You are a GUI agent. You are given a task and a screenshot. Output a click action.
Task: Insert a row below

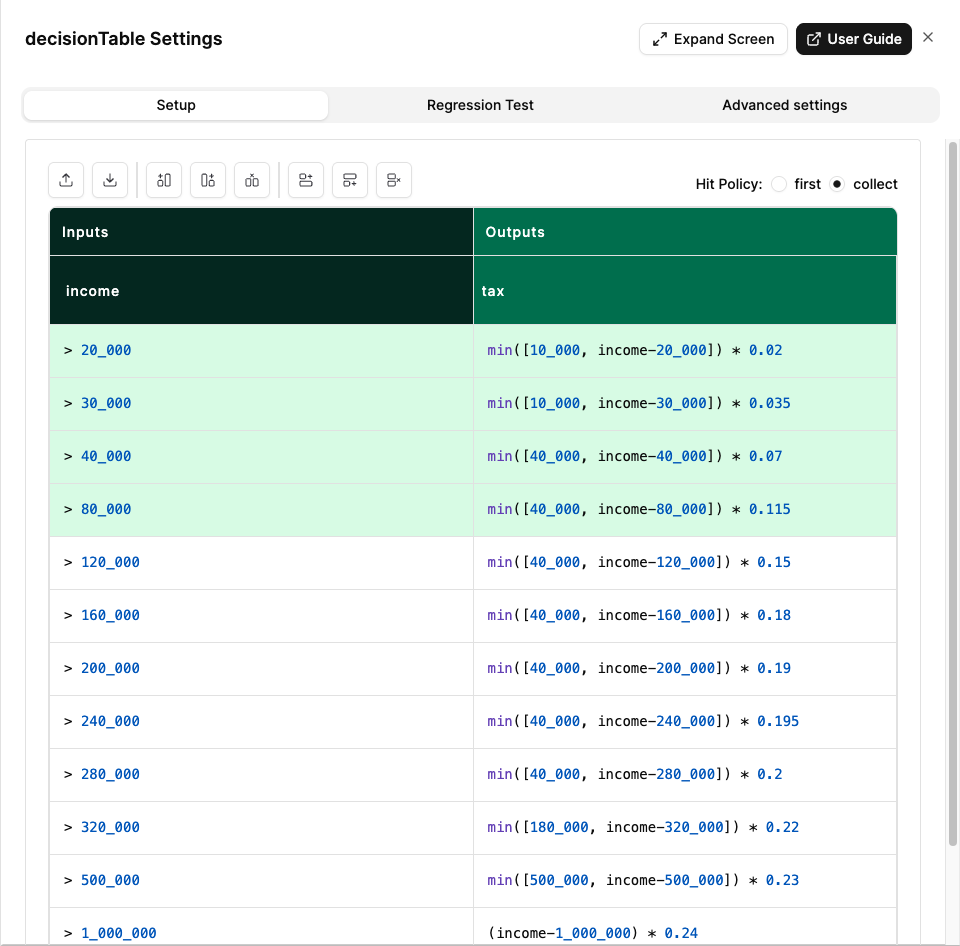[350, 180]
